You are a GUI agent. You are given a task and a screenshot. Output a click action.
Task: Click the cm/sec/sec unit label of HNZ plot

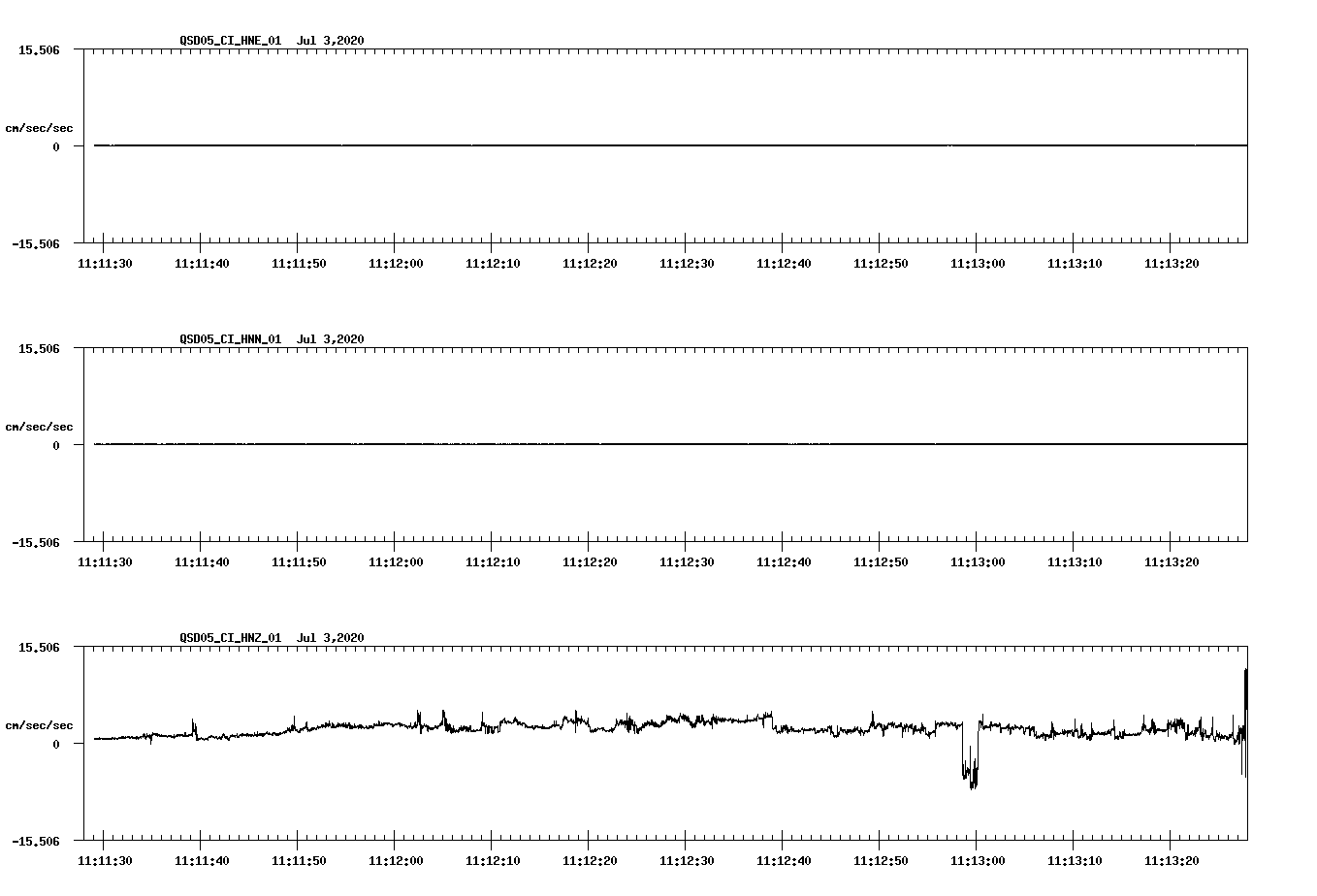39,725
